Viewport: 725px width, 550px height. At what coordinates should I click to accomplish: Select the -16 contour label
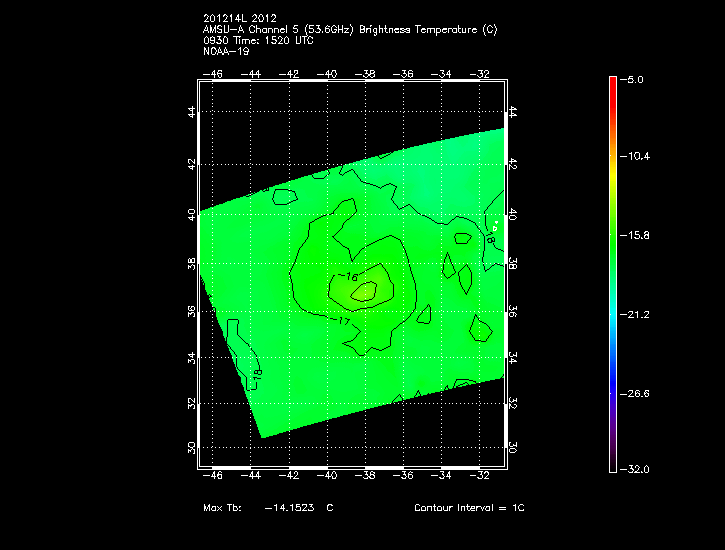click(x=348, y=277)
